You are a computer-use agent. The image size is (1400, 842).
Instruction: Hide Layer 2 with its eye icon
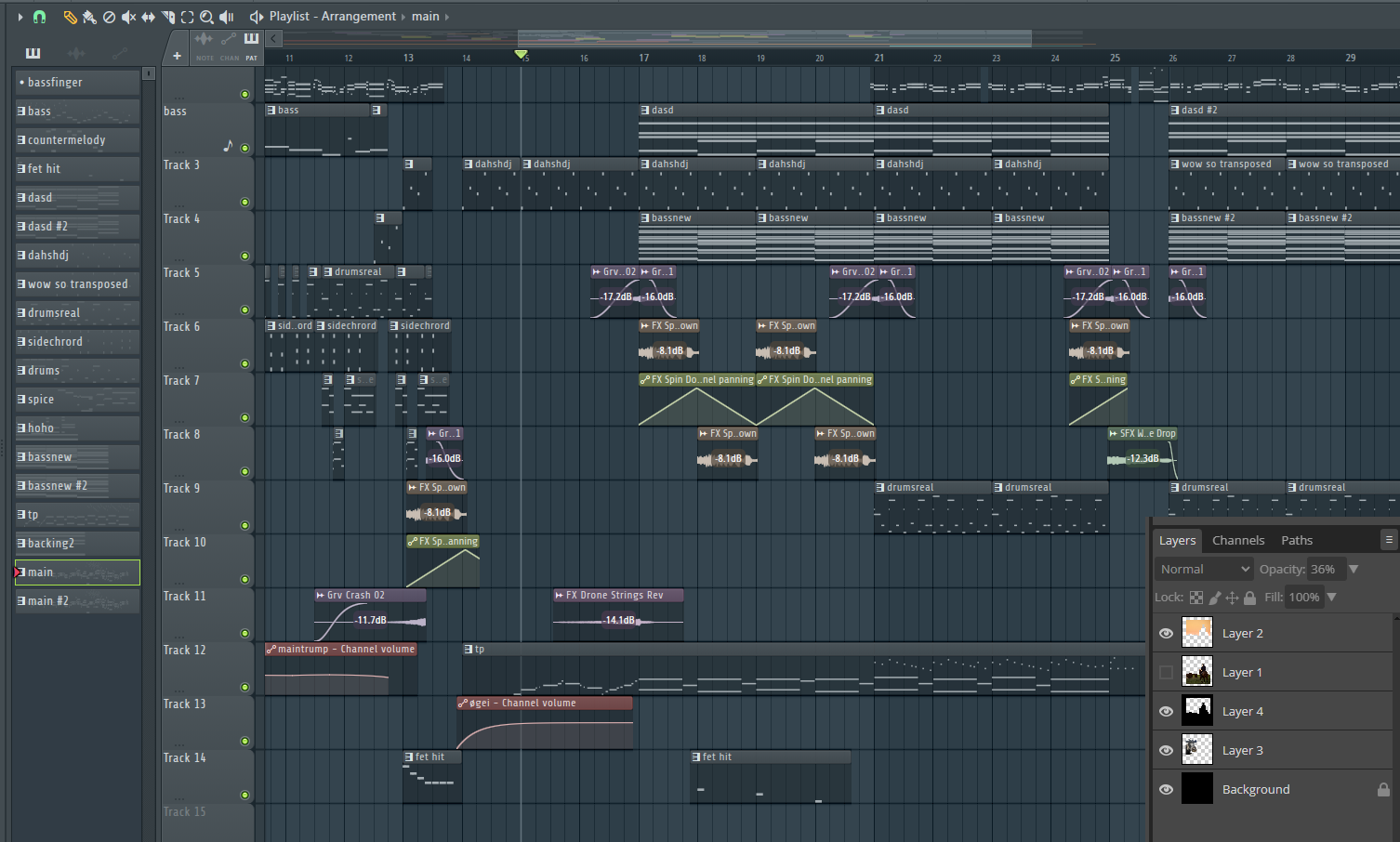coord(1166,633)
